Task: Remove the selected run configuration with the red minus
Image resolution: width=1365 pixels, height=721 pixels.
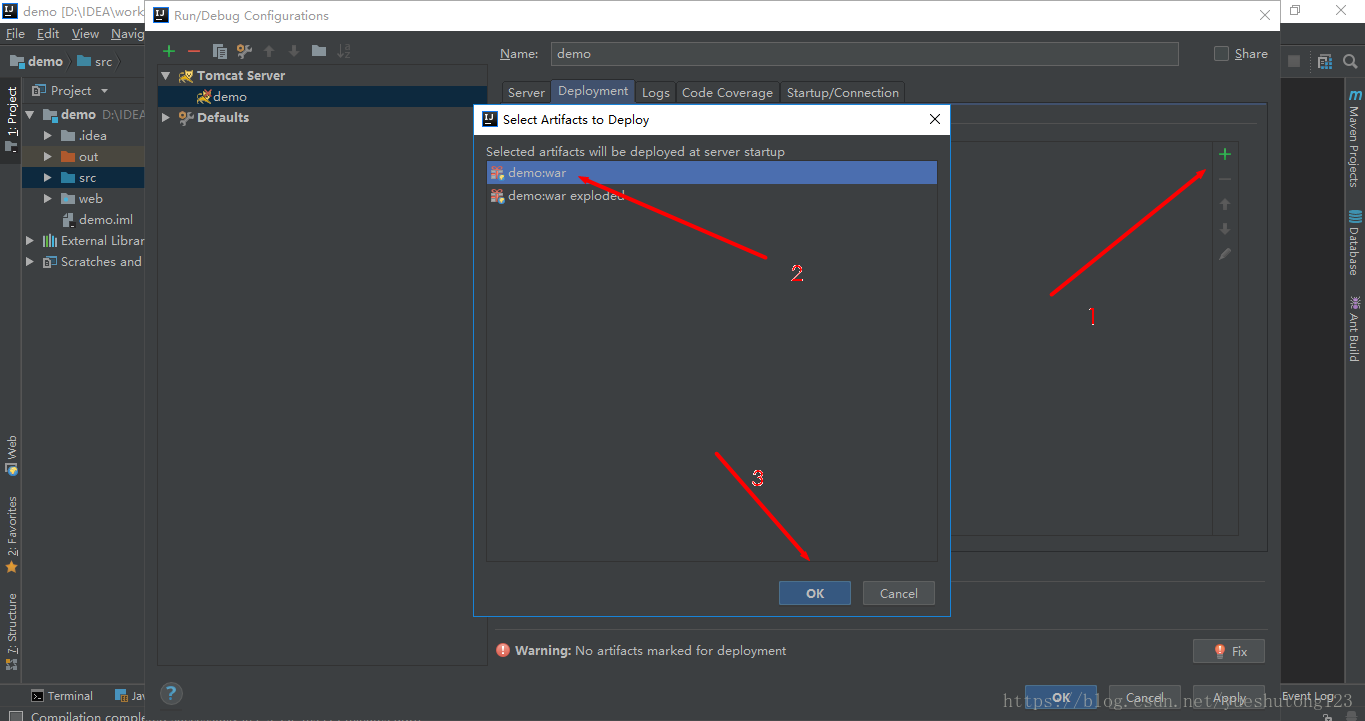Action: (194, 51)
